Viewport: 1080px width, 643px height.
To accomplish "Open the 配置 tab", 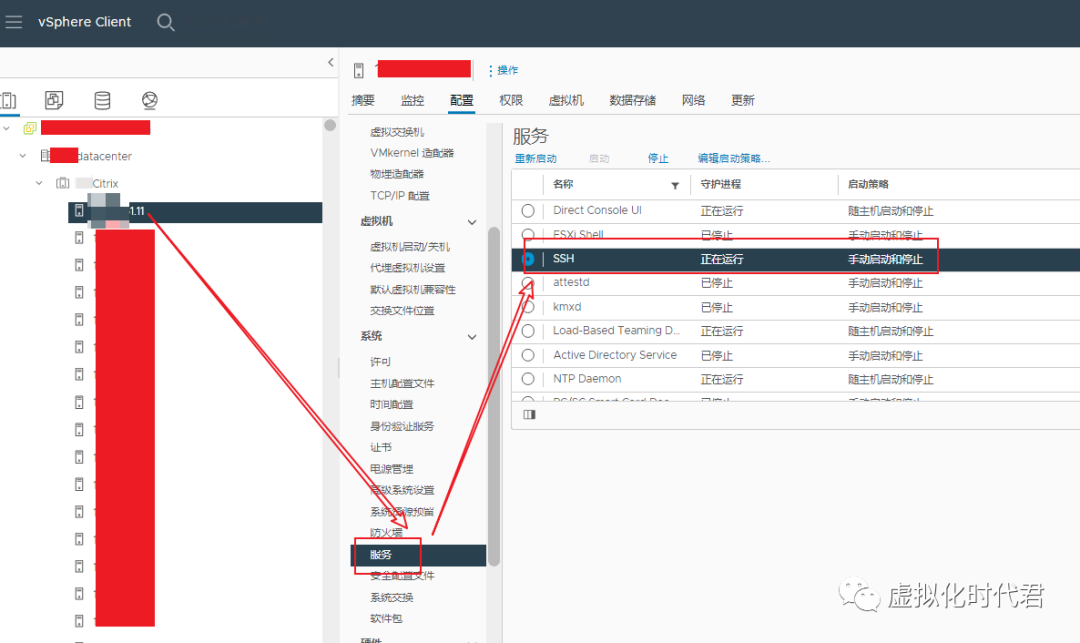I will (461, 101).
